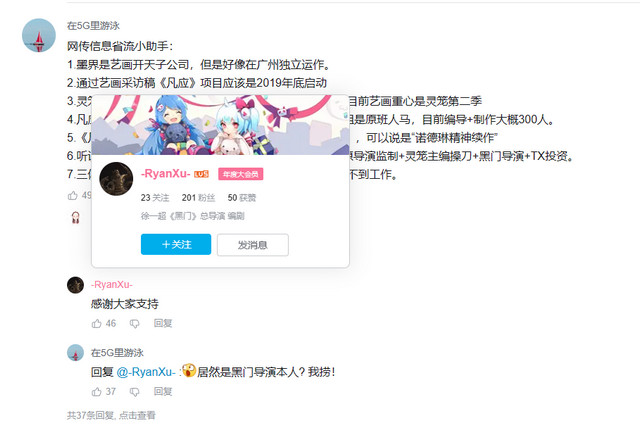View the 23 关注 following count

pos(155,198)
